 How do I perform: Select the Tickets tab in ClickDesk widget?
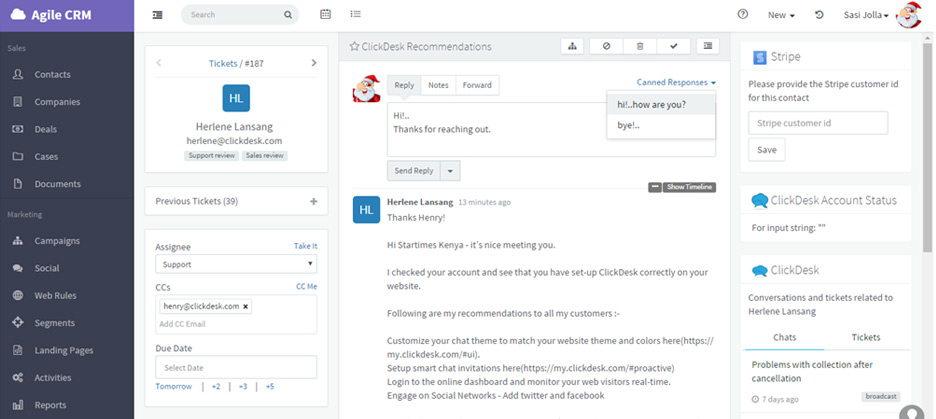click(x=866, y=337)
